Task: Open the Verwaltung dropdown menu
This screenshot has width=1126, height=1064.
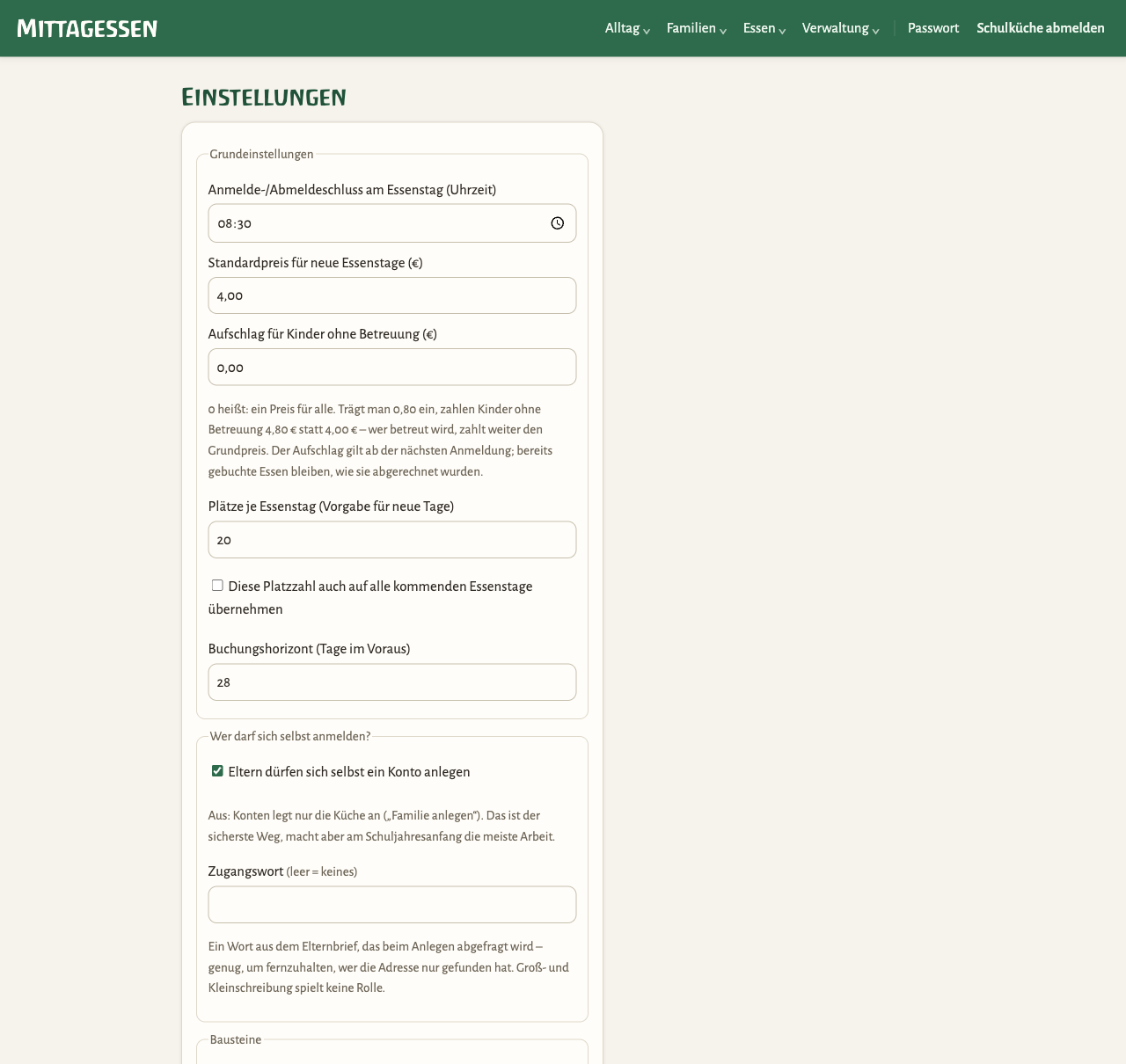Action: click(x=840, y=28)
